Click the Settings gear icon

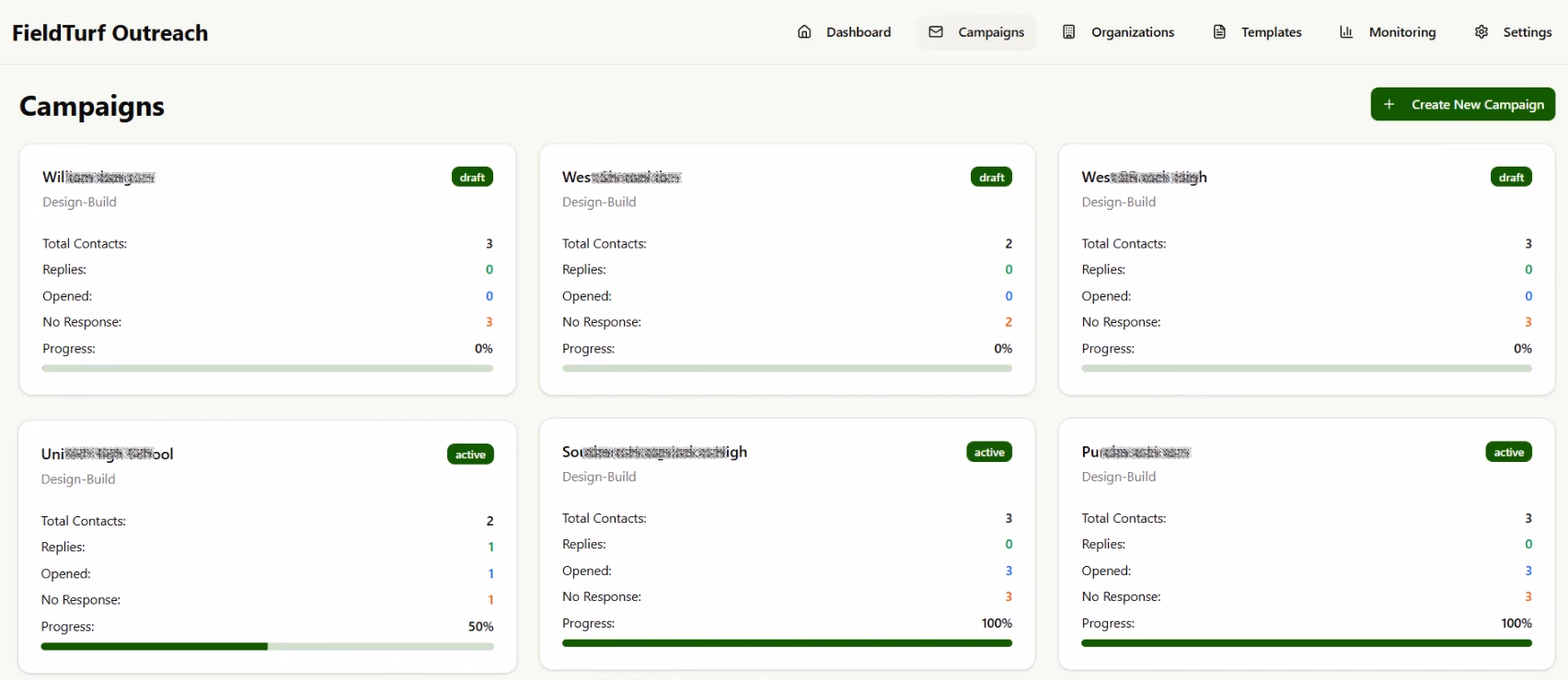click(x=1482, y=32)
